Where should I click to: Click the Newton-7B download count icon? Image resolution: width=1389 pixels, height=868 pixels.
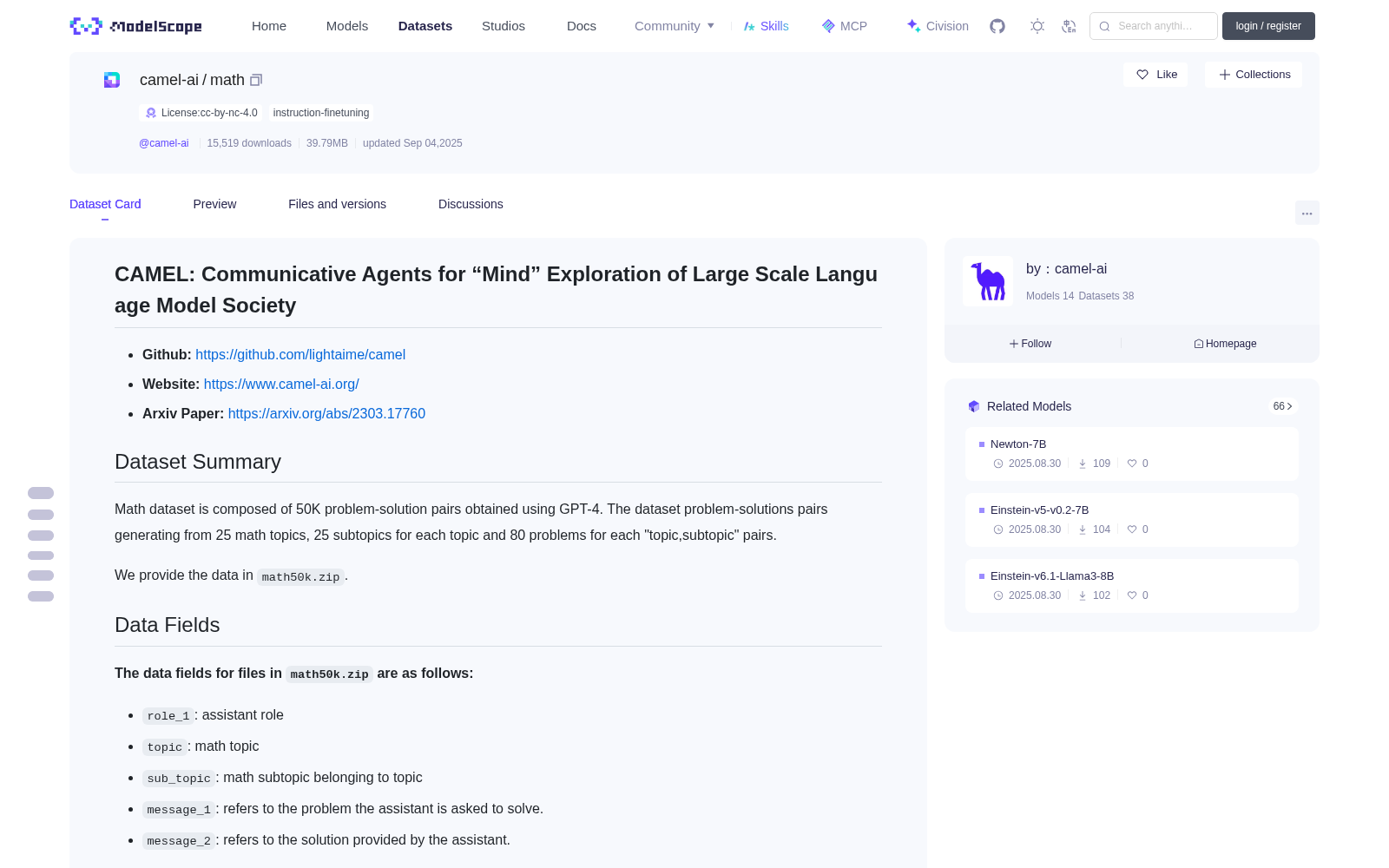tap(1083, 464)
